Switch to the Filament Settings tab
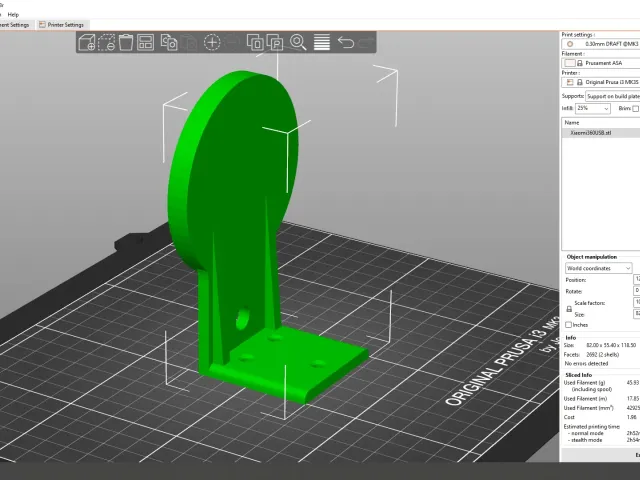Viewport: 640px width, 480px height. click(15, 25)
